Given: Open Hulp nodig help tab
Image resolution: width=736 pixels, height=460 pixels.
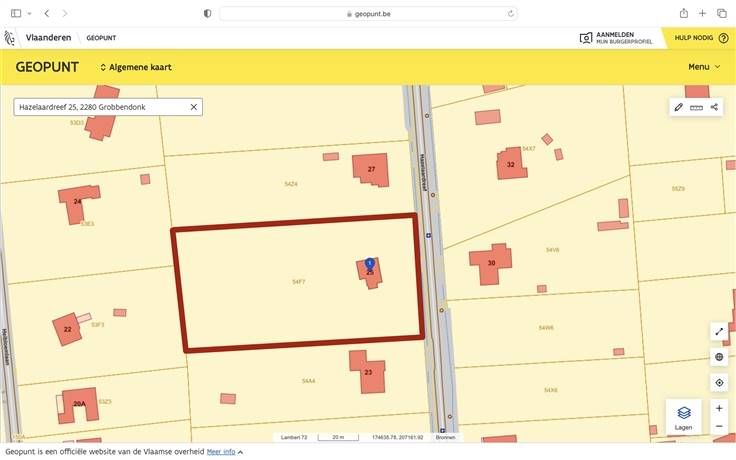Looking at the screenshot, I should (x=701, y=38).
